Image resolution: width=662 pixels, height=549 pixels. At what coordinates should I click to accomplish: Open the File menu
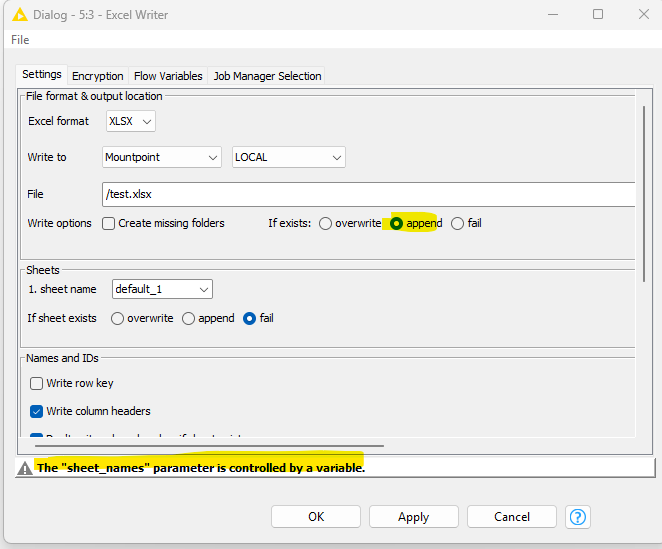tap(20, 40)
